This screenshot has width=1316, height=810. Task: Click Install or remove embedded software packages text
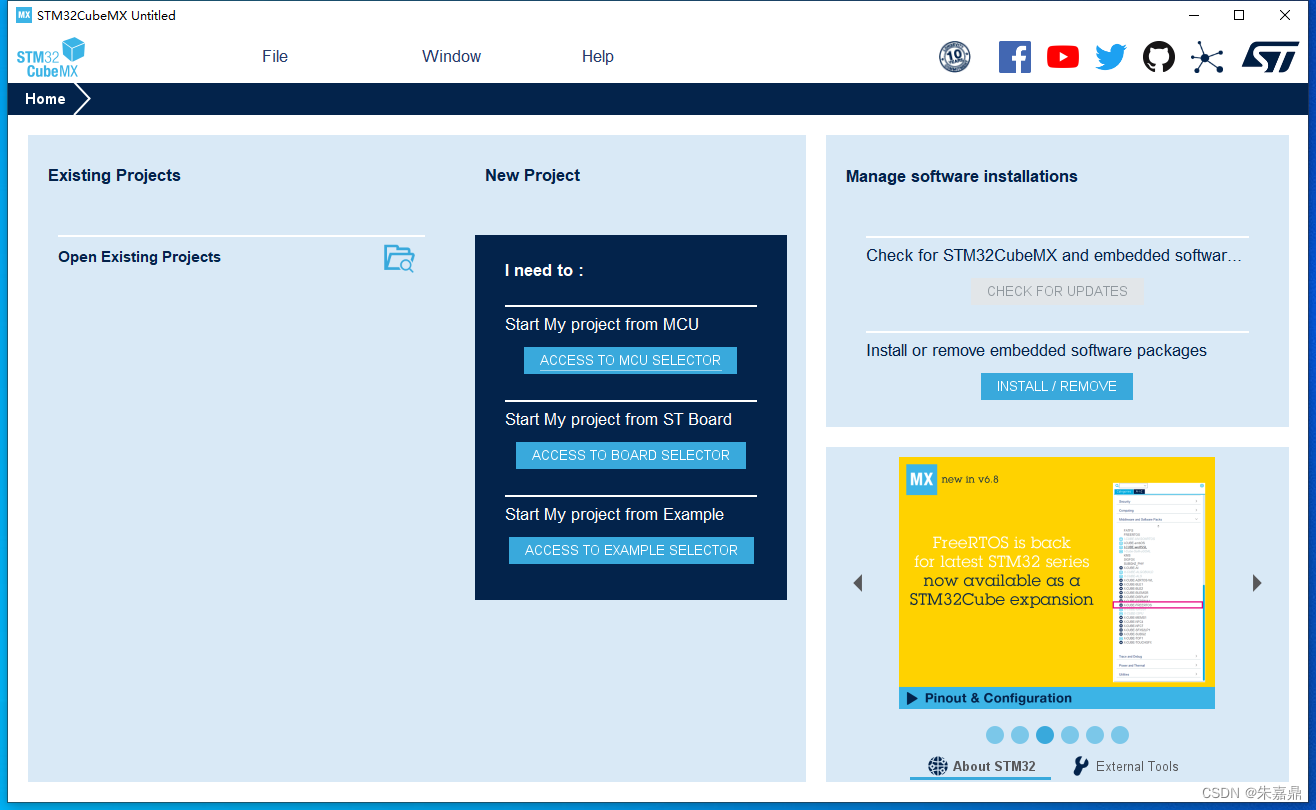[1036, 350]
